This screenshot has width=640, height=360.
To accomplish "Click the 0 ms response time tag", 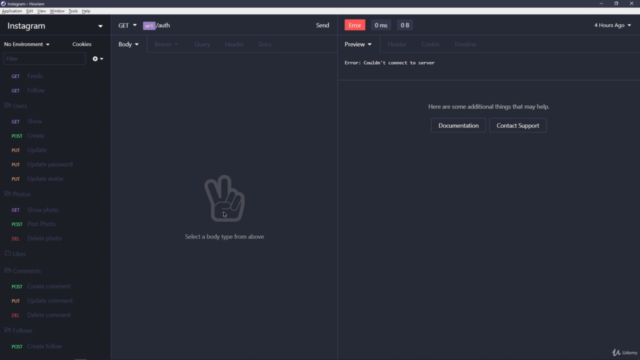I will (x=381, y=25).
